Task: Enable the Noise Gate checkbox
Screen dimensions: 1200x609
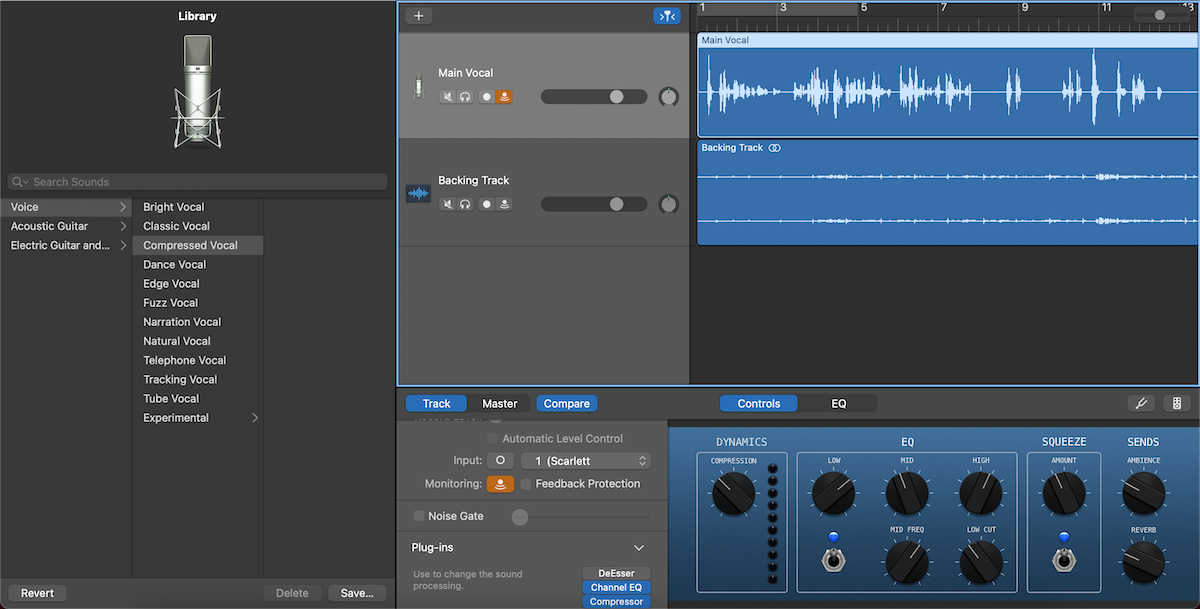Action: [x=419, y=515]
